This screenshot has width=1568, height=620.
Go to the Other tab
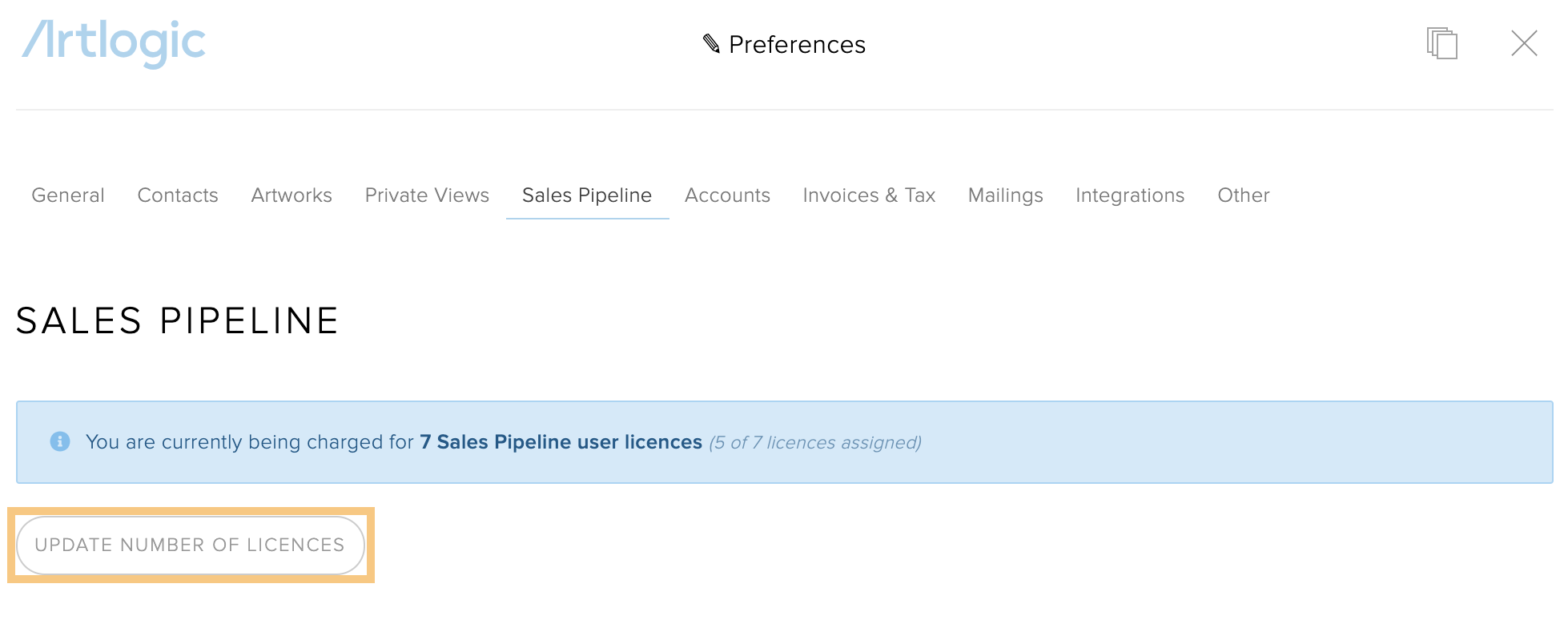tap(1244, 195)
